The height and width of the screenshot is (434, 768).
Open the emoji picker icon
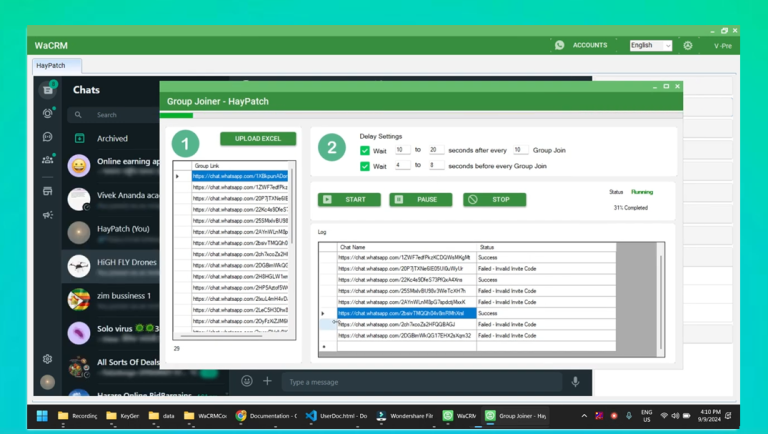[247, 381]
